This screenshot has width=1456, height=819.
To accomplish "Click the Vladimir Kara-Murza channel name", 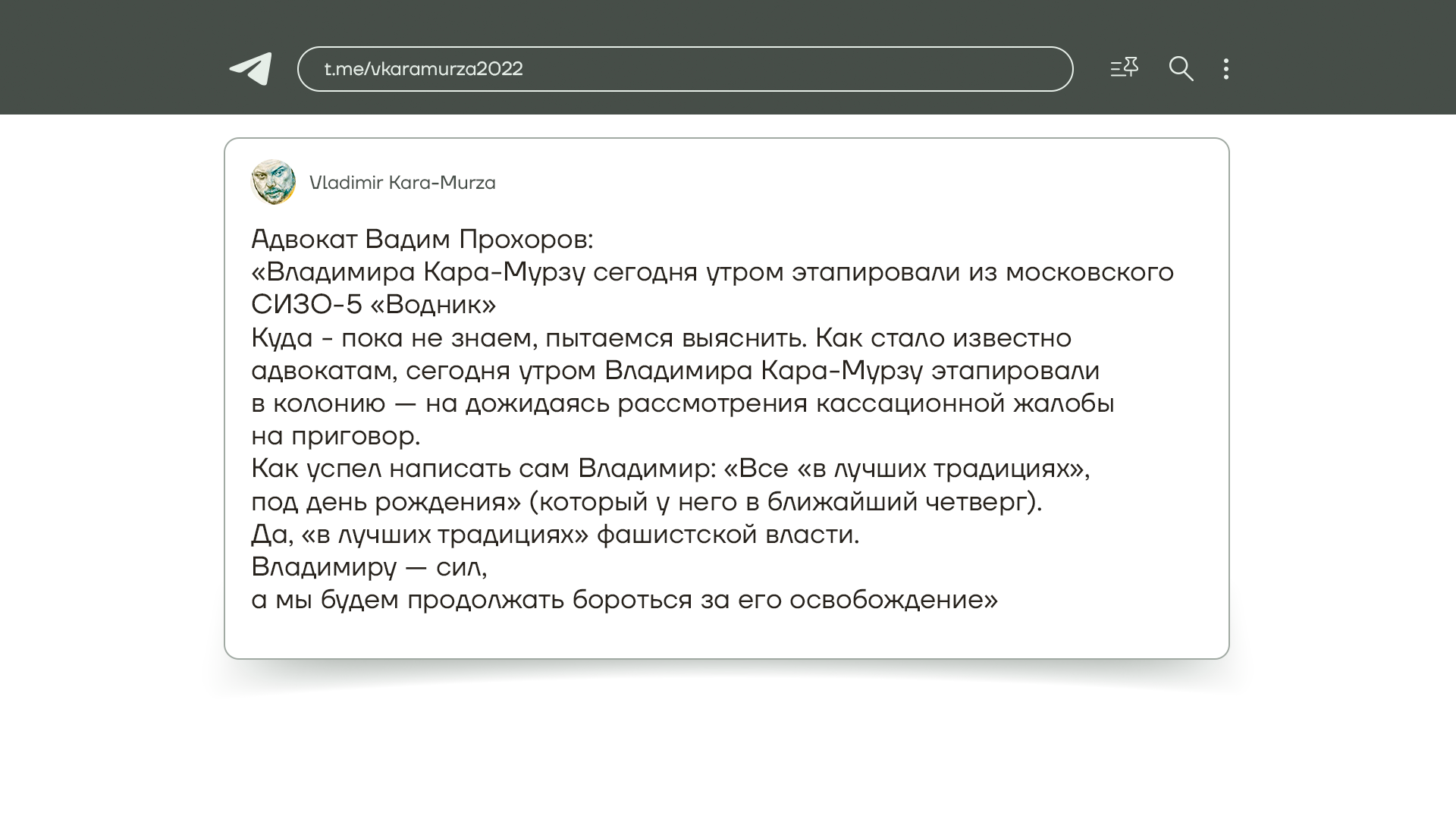I will (x=402, y=183).
